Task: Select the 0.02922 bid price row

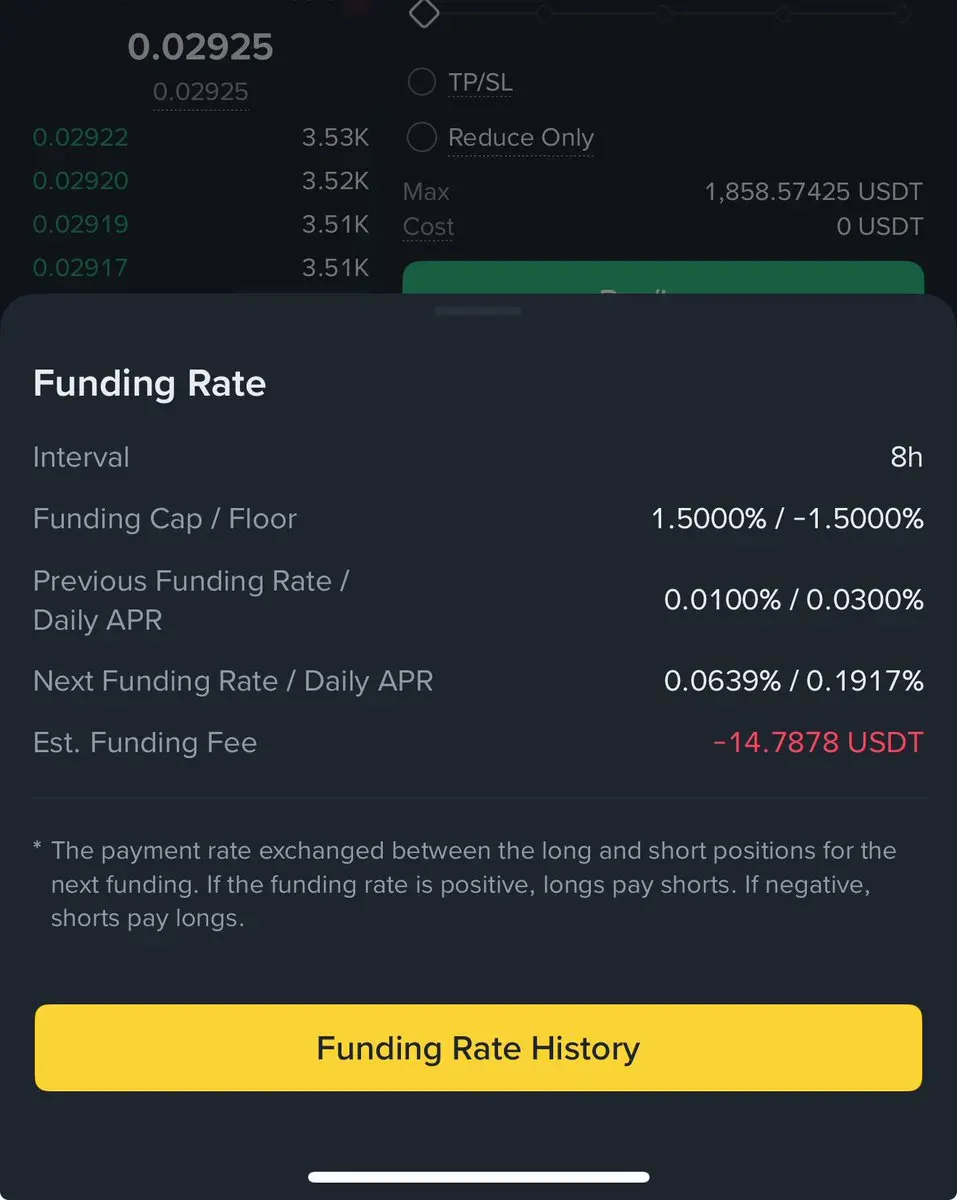Action: tap(80, 137)
